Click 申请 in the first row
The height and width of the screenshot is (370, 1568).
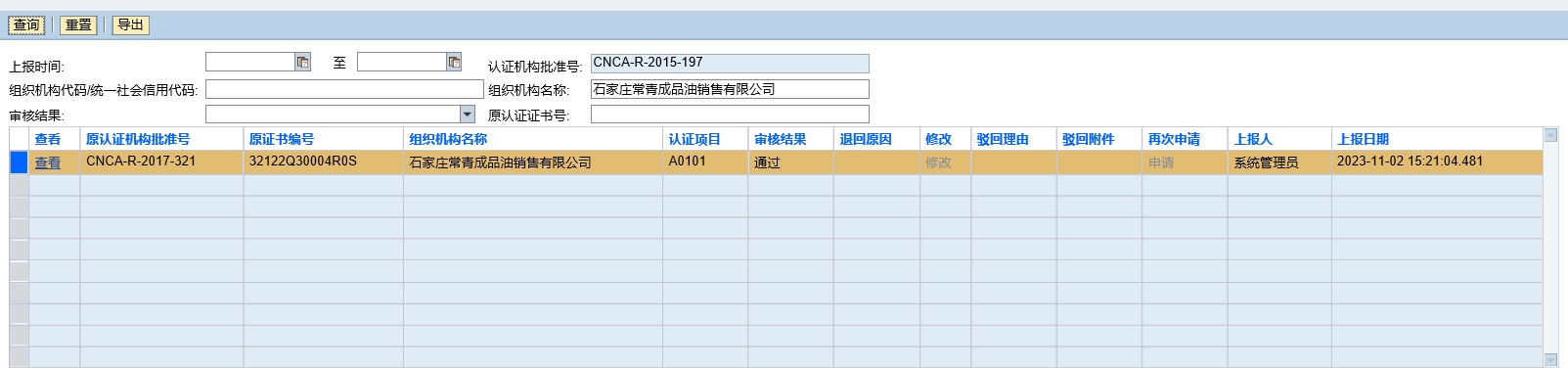point(1161,162)
